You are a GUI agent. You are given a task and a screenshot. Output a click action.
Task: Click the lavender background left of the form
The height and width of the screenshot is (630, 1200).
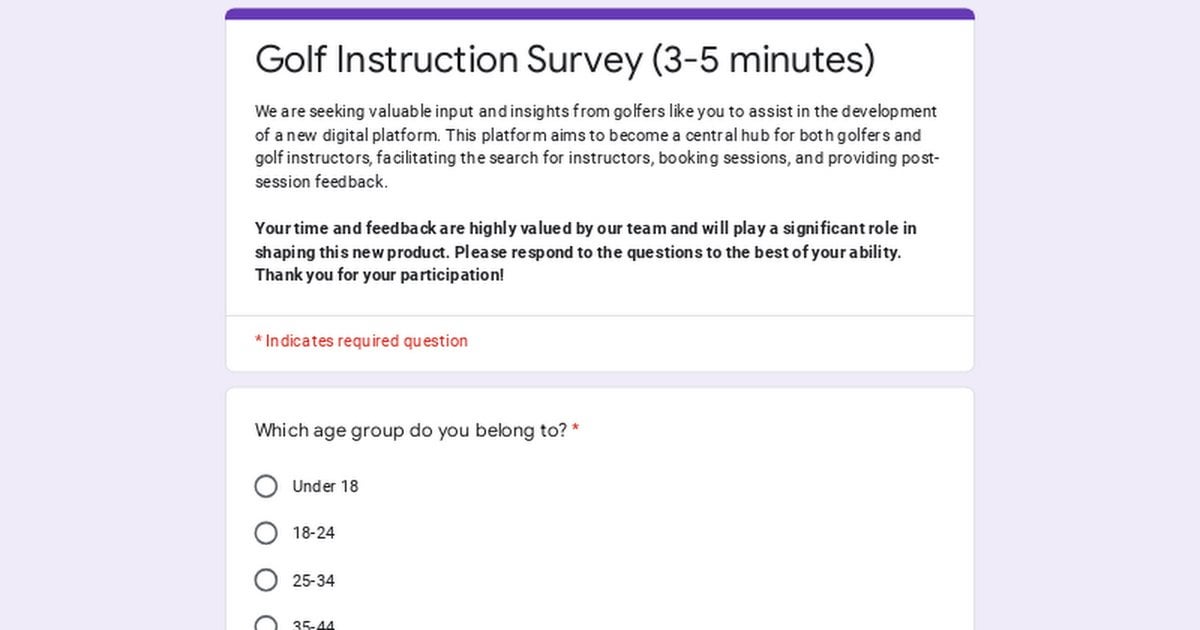112,315
